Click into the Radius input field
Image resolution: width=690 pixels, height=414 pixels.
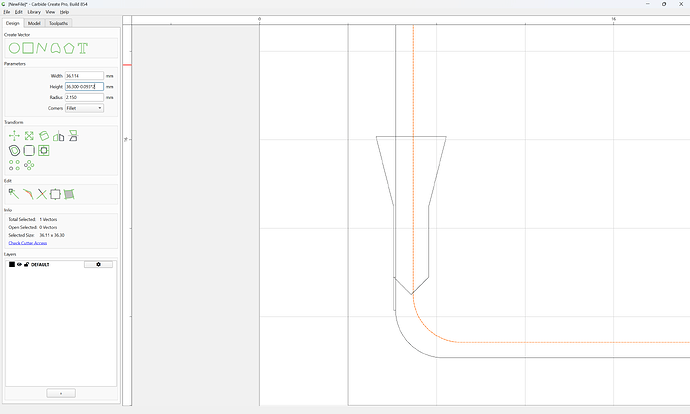pos(84,97)
